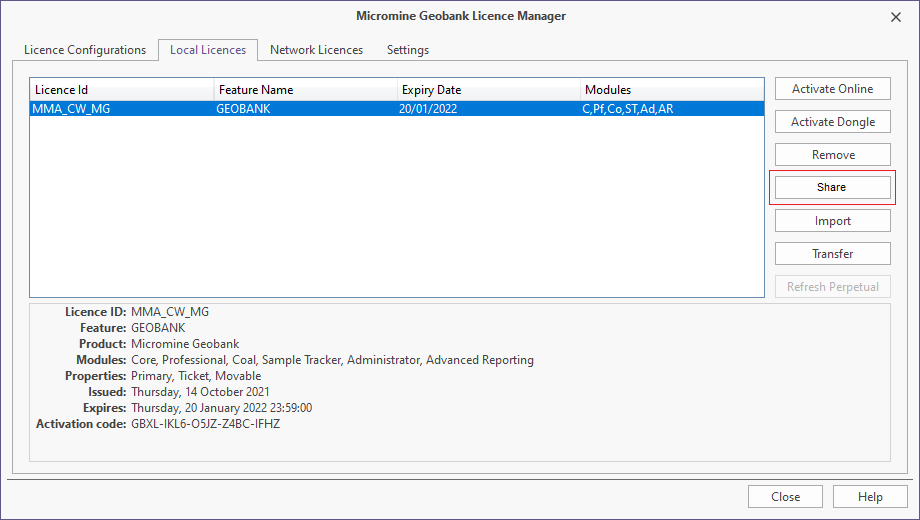Sort by the Modules column header
The height and width of the screenshot is (520, 920).
[672, 90]
